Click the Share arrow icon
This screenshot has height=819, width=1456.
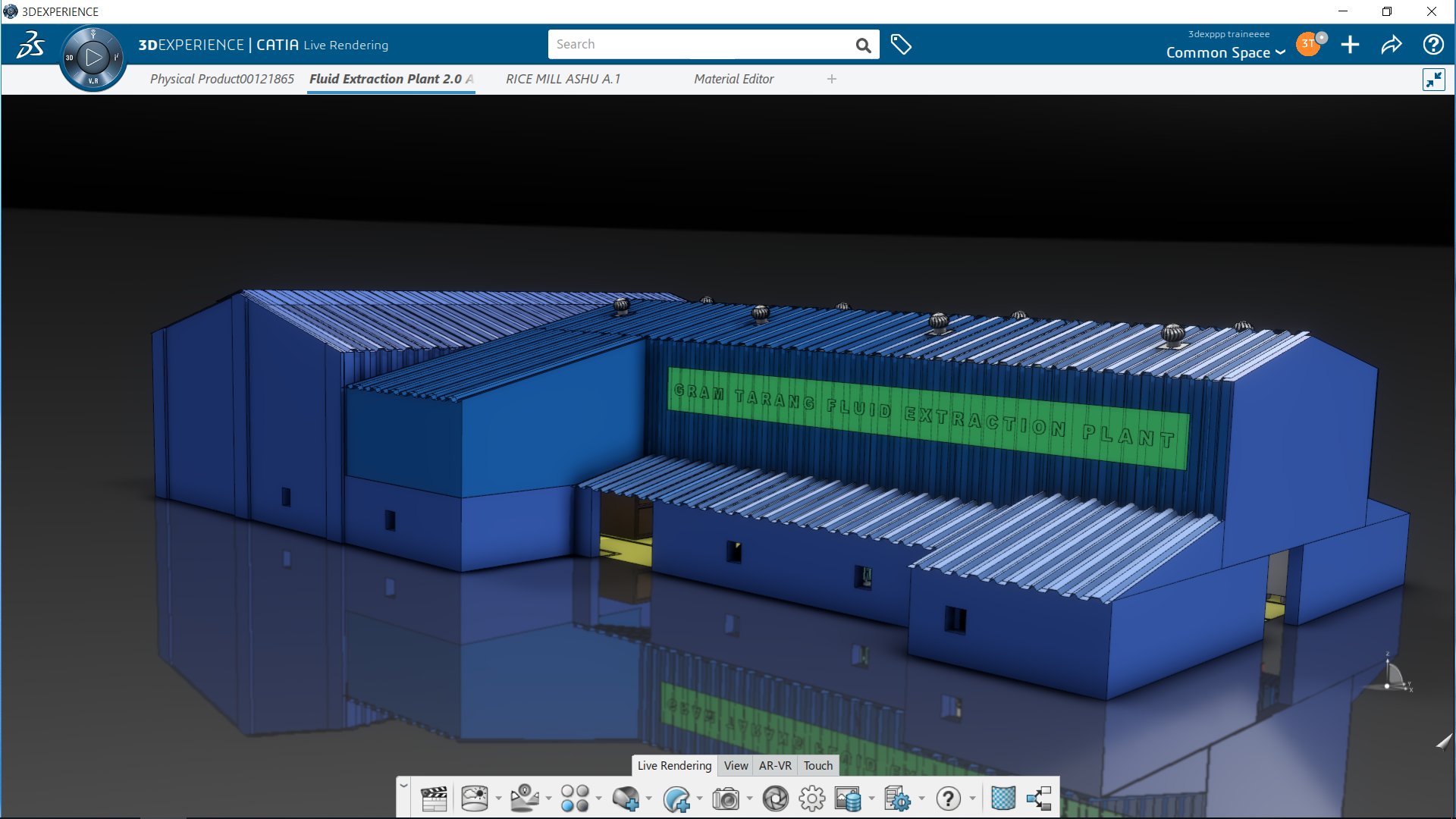click(x=1392, y=45)
